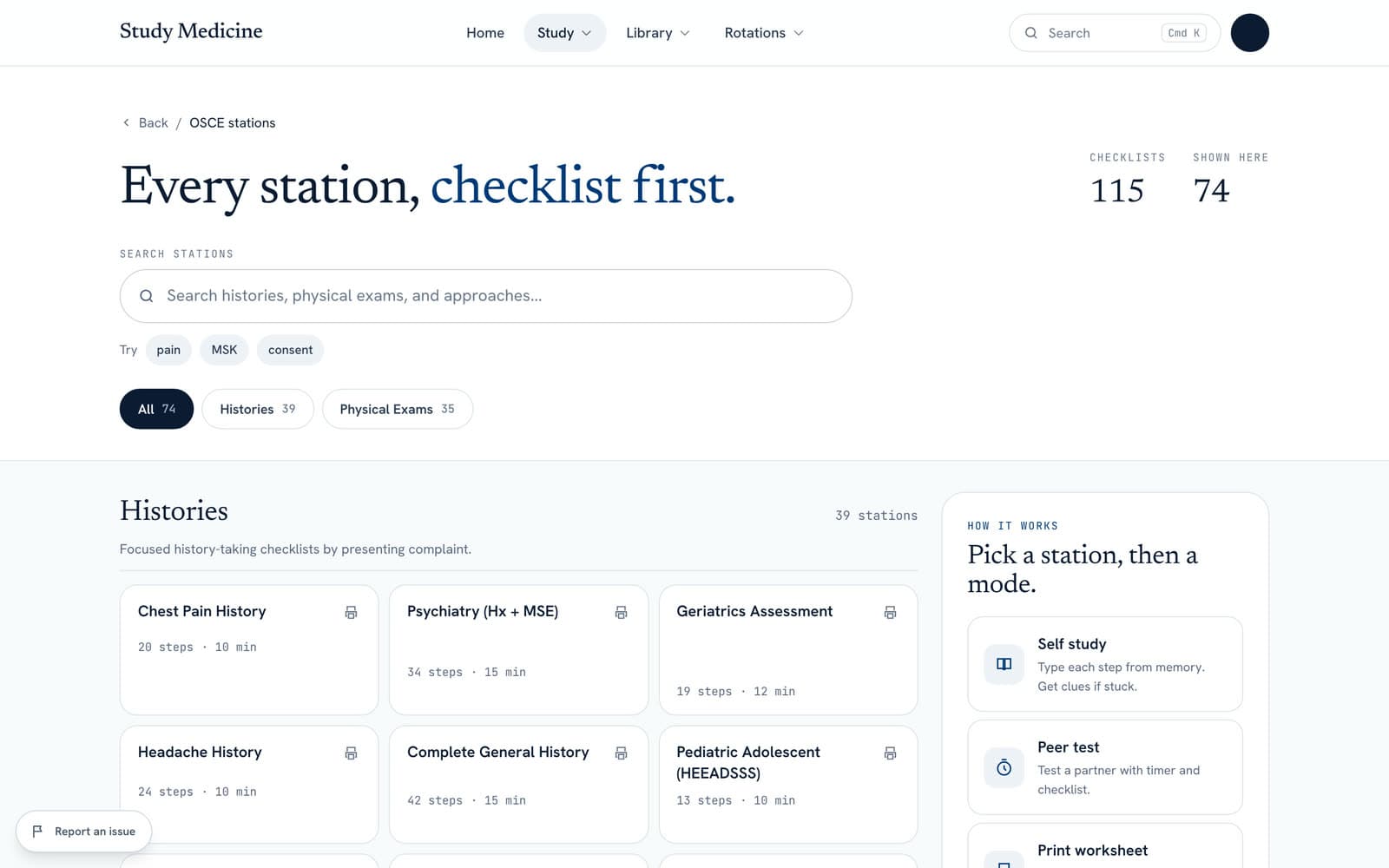This screenshot has height=868, width=1389.
Task: Print the Geriatrics Assessment checklist
Action: pos(890,612)
